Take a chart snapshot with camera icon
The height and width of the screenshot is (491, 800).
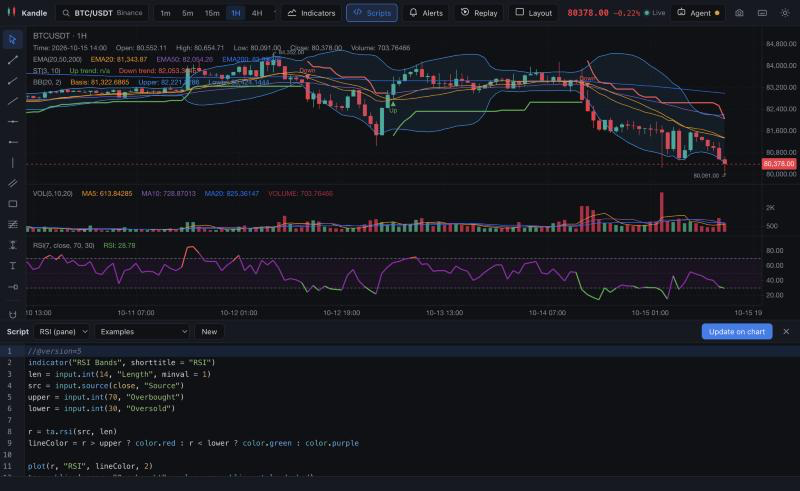click(x=739, y=13)
